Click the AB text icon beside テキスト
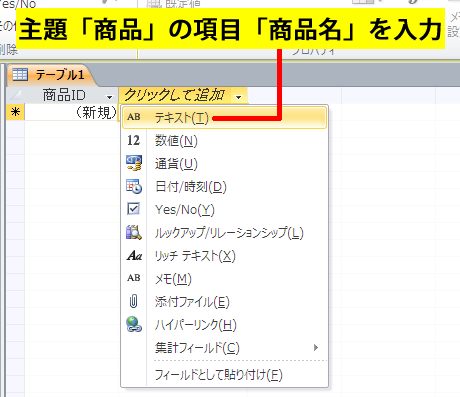Viewport: 460px width, 397px height. pyautogui.click(x=134, y=117)
